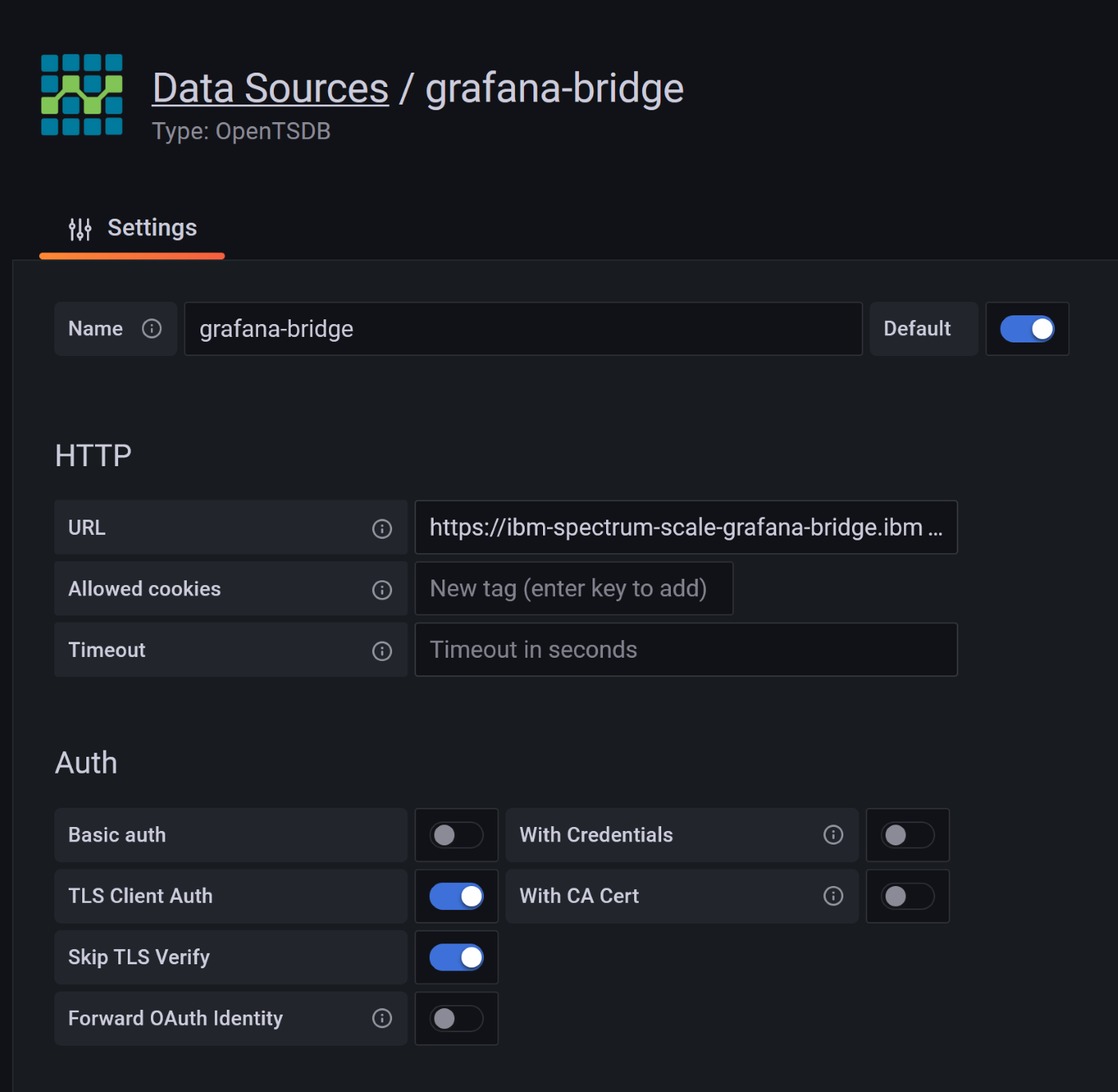
Task: Click the OpenTSDB data source logo
Action: pos(81,95)
